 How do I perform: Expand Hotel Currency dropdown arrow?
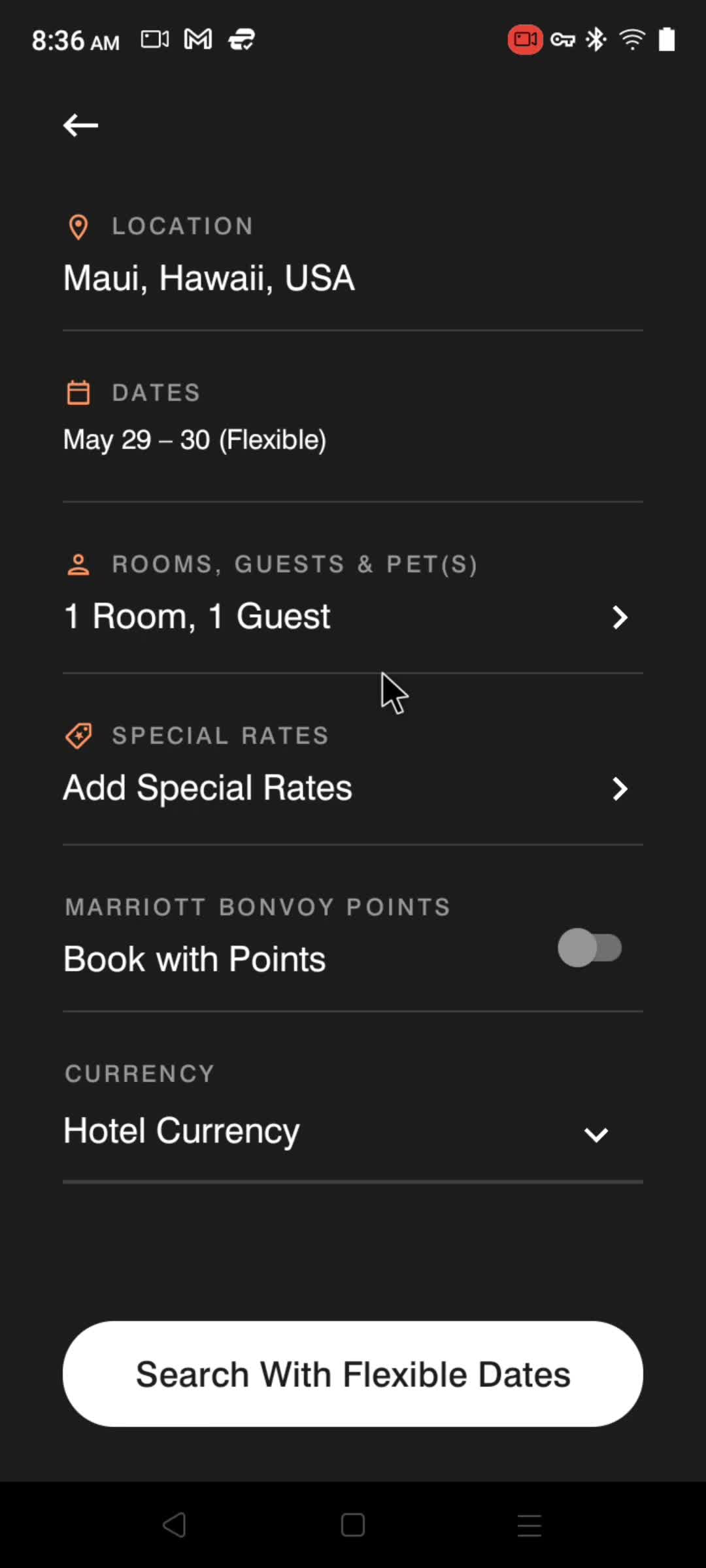pos(596,1134)
